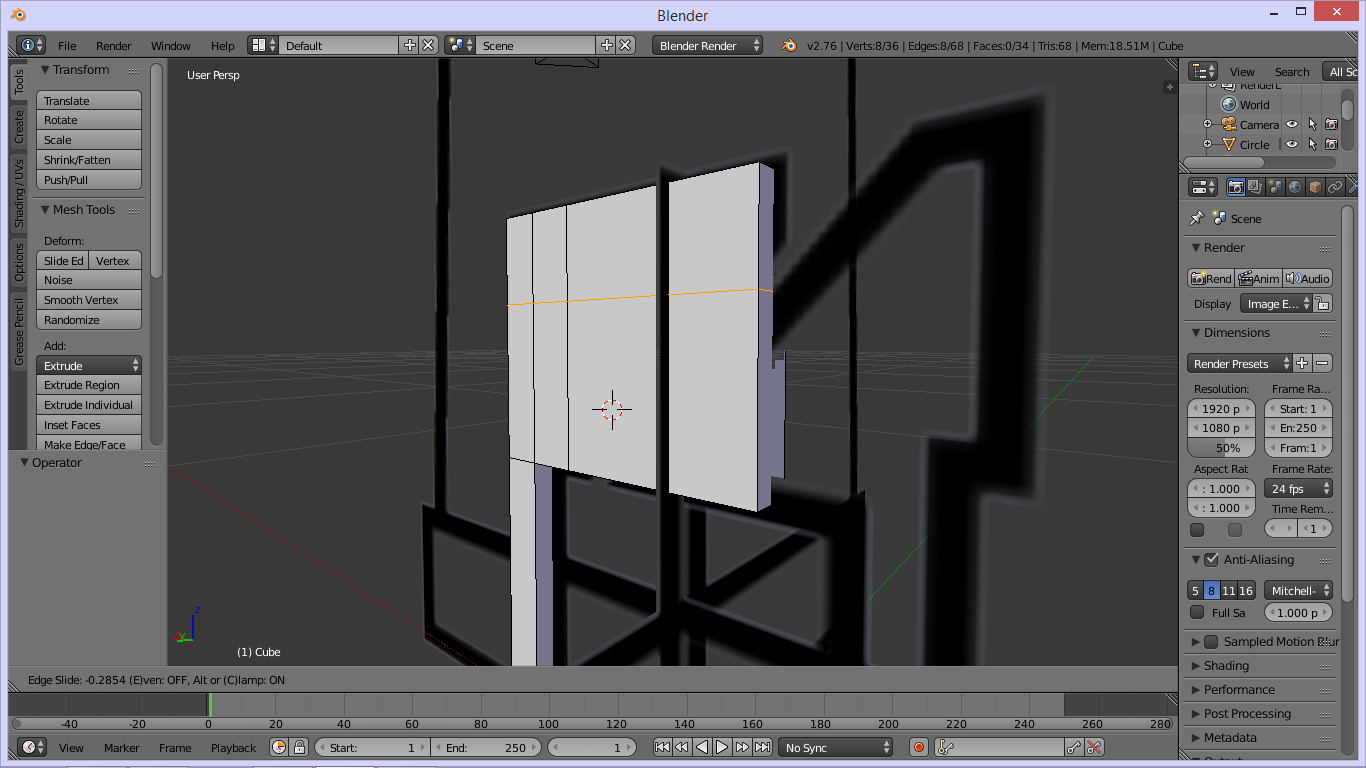
Task: Open the Object properties tab (cube icon)
Action: coord(1315,187)
